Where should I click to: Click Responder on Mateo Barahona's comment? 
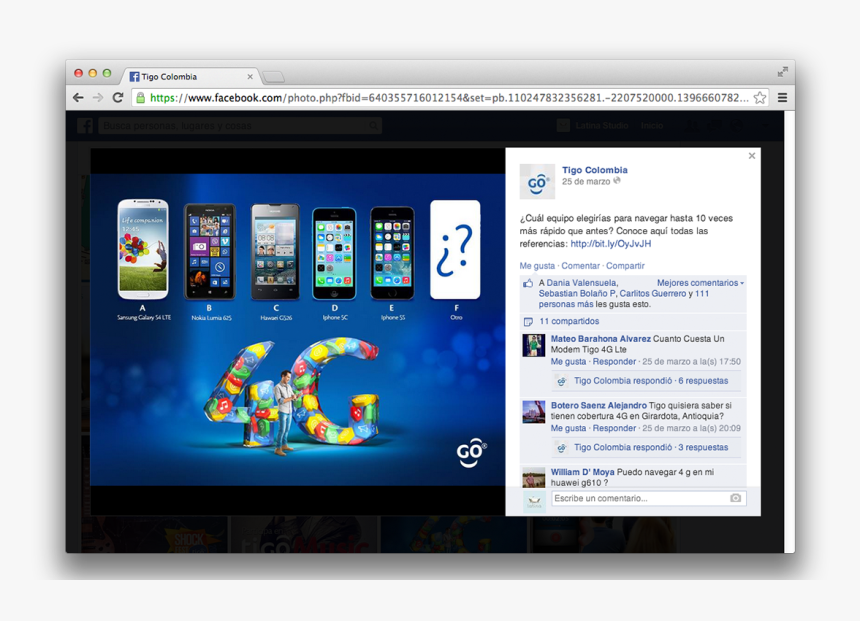(614, 362)
